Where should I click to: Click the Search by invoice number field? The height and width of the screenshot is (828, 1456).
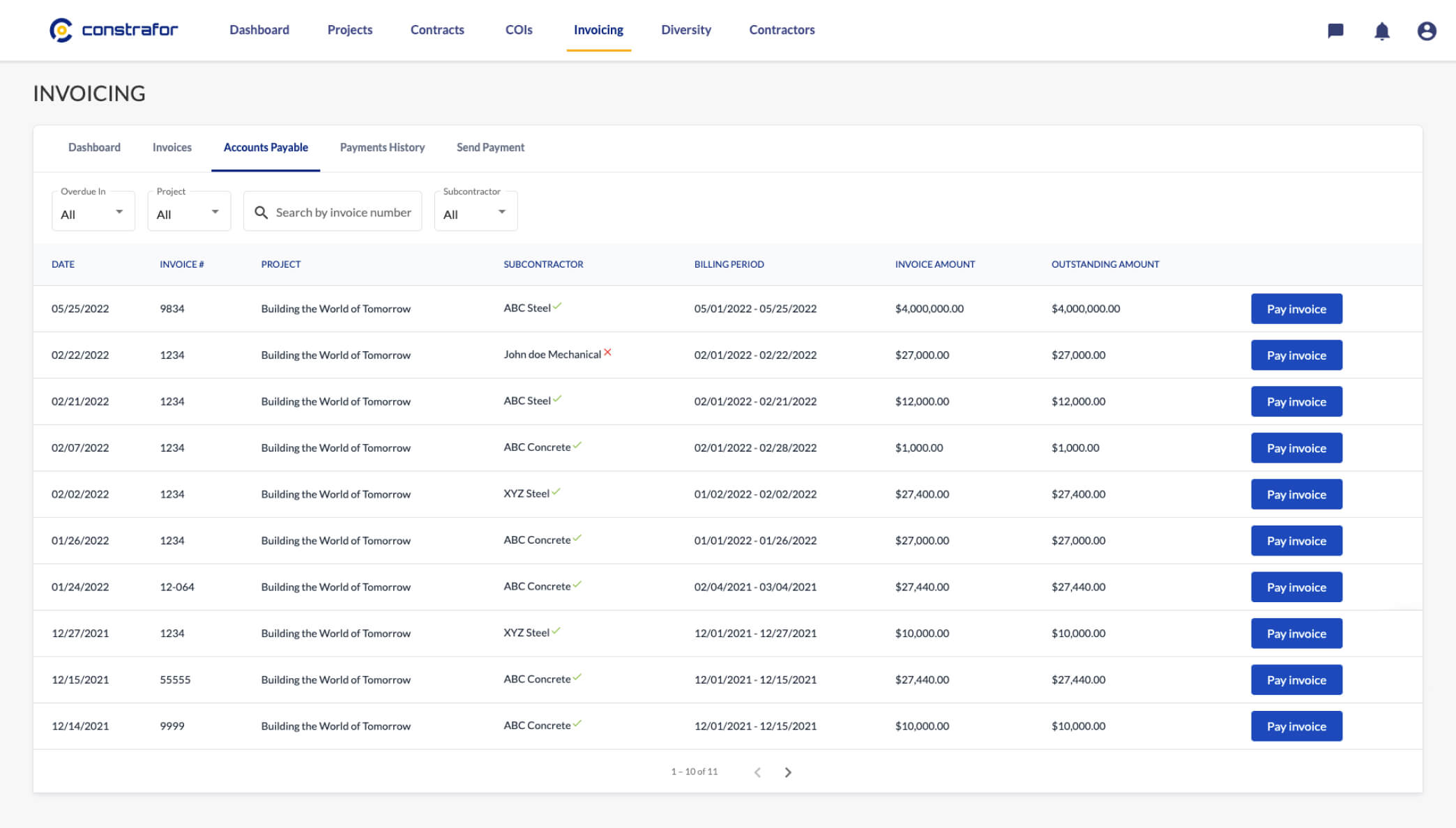point(333,211)
